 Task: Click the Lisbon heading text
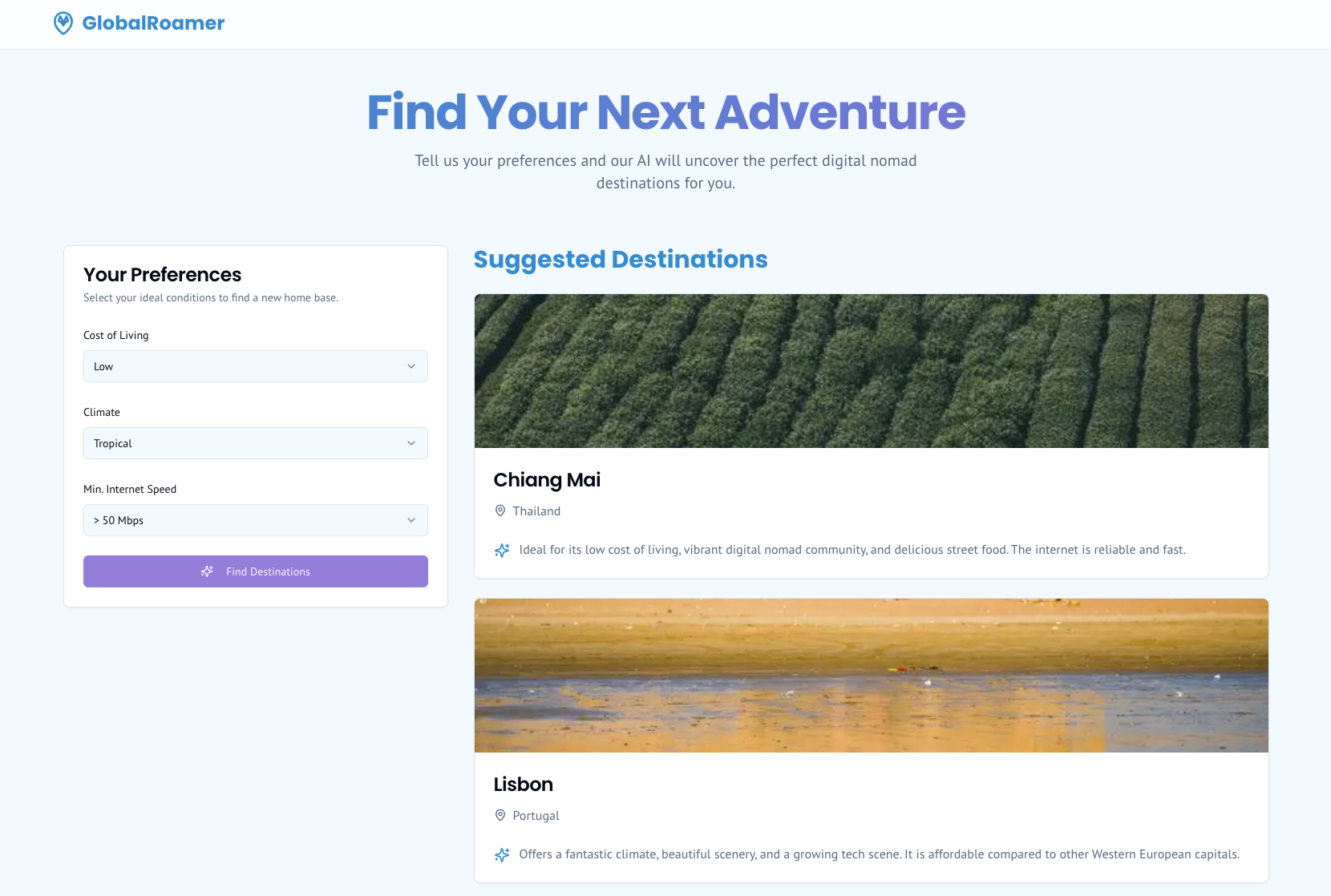pos(524,784)
